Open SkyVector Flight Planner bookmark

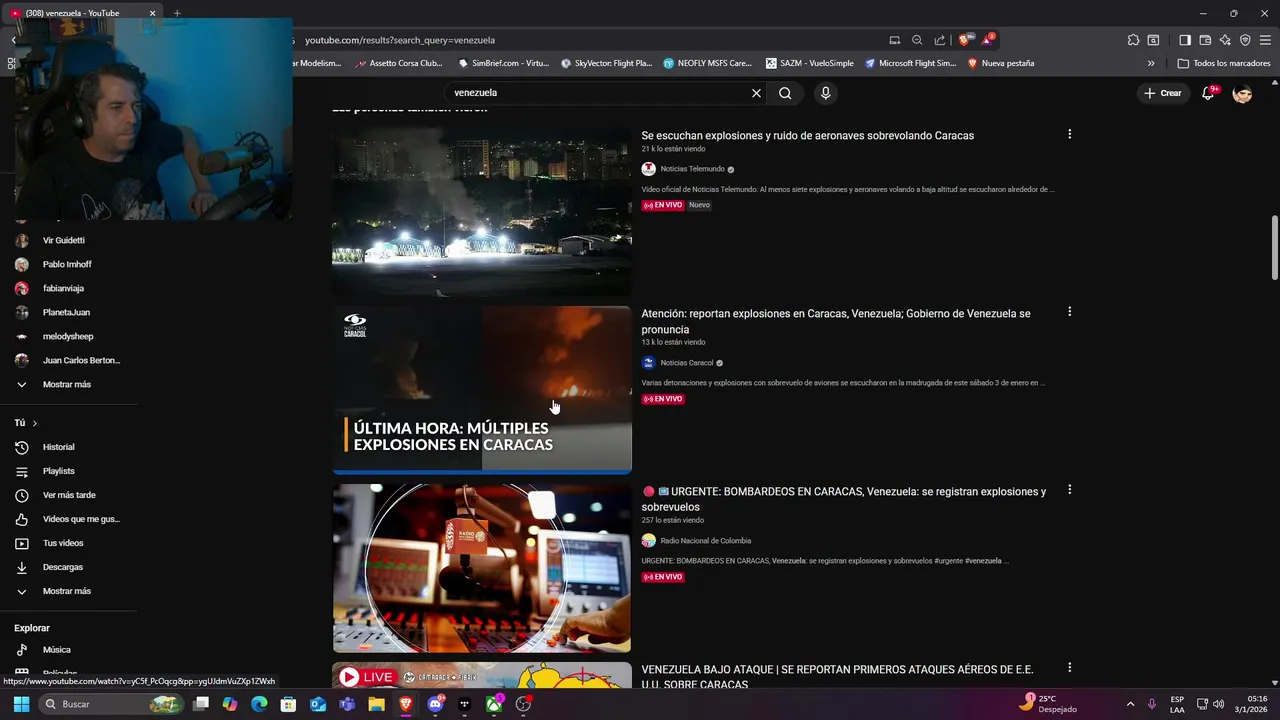coord(606,63)
